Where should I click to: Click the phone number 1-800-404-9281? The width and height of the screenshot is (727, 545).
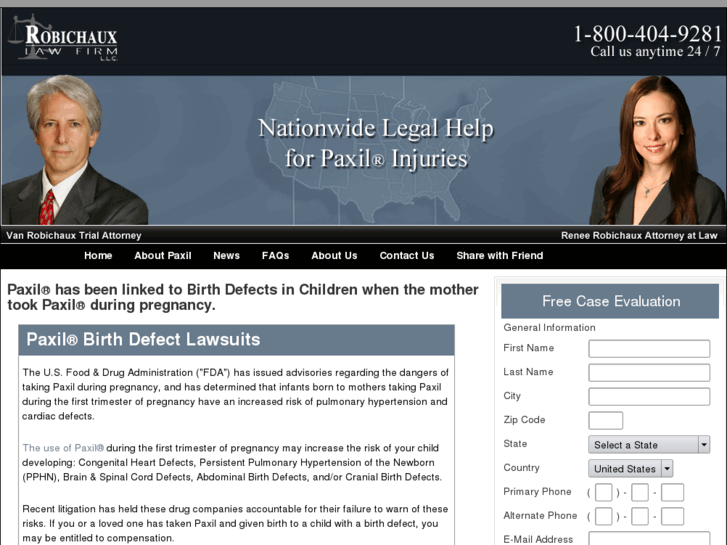tap(648, 33)
